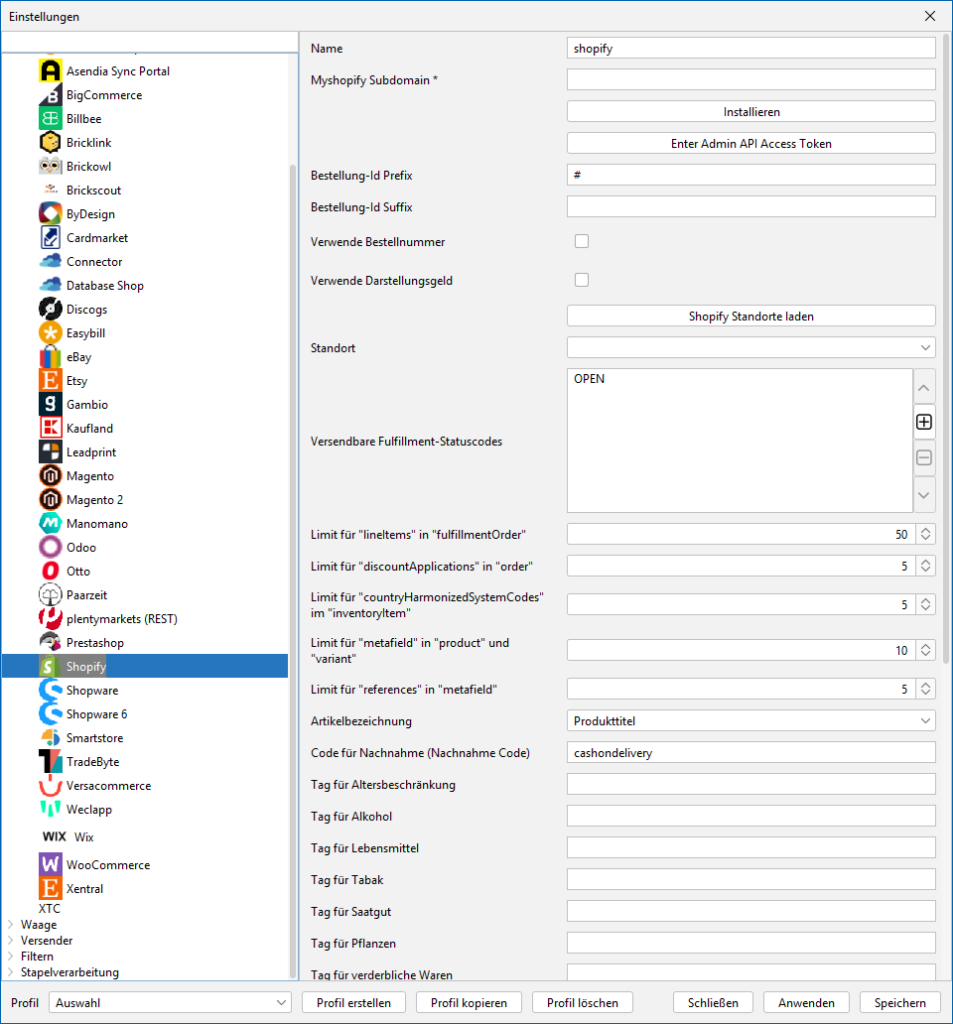This screenshot has height=1024, width=953.
Task: Select Shopware 6 in the sidebar list
Action: [96, 714]
